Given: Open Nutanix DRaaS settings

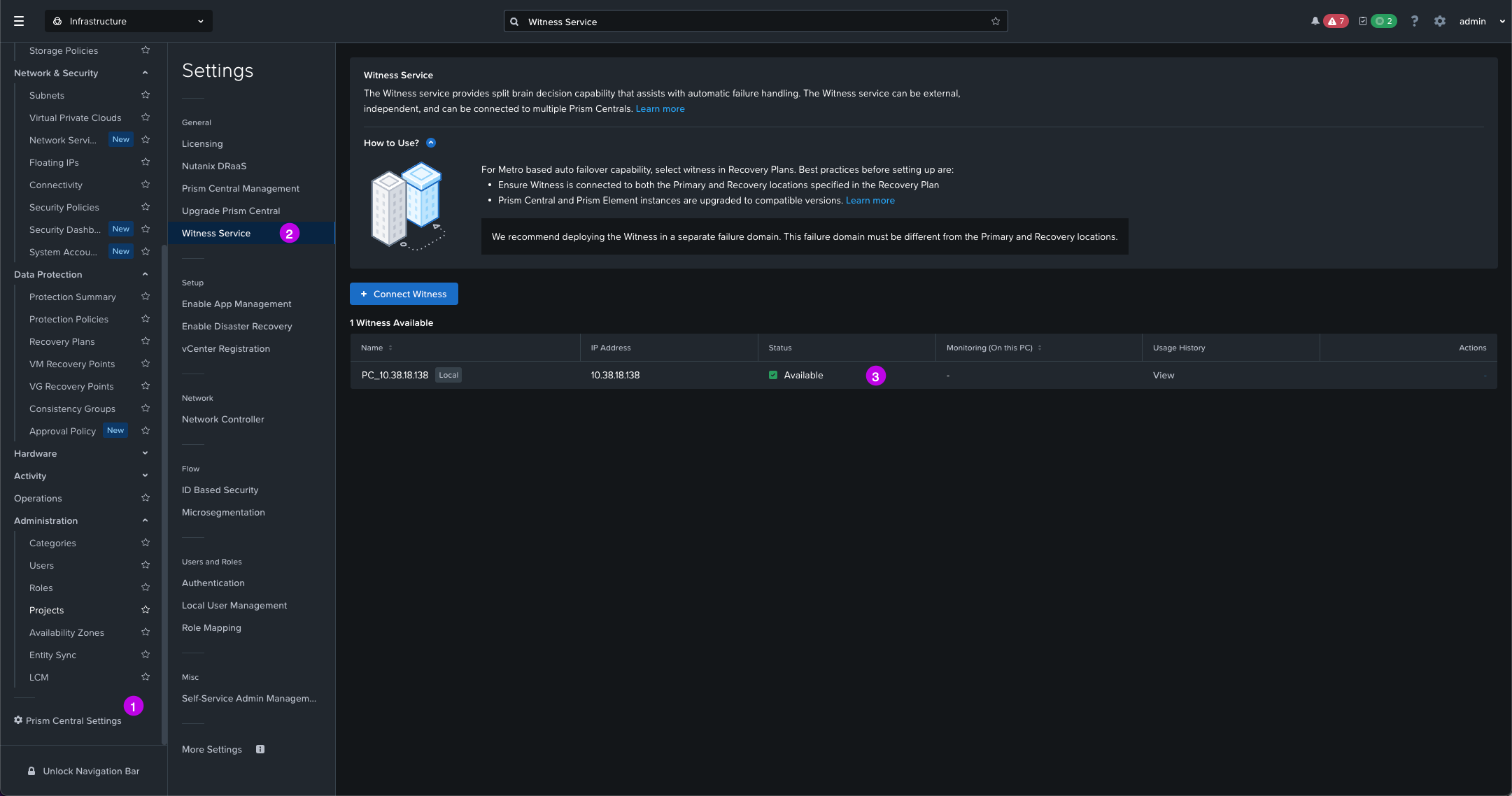Looking at the screenshot, I should (214, 166).
